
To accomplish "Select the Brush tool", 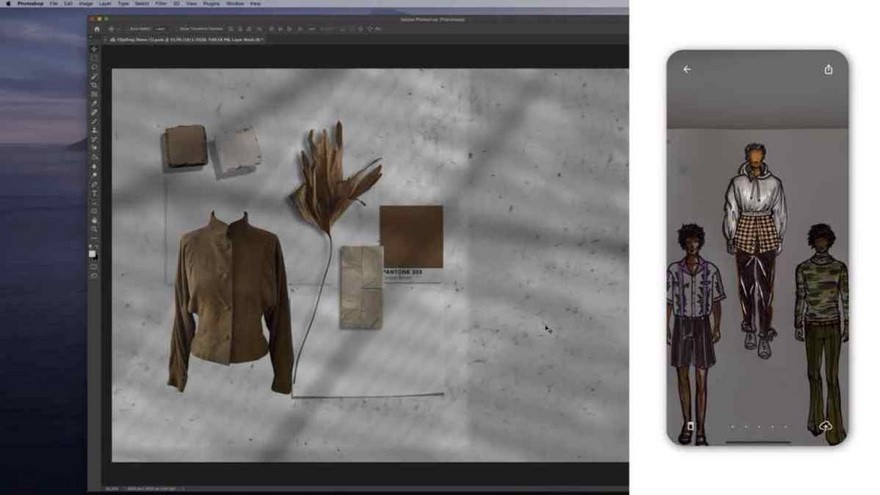I will (x=94, y=121).
